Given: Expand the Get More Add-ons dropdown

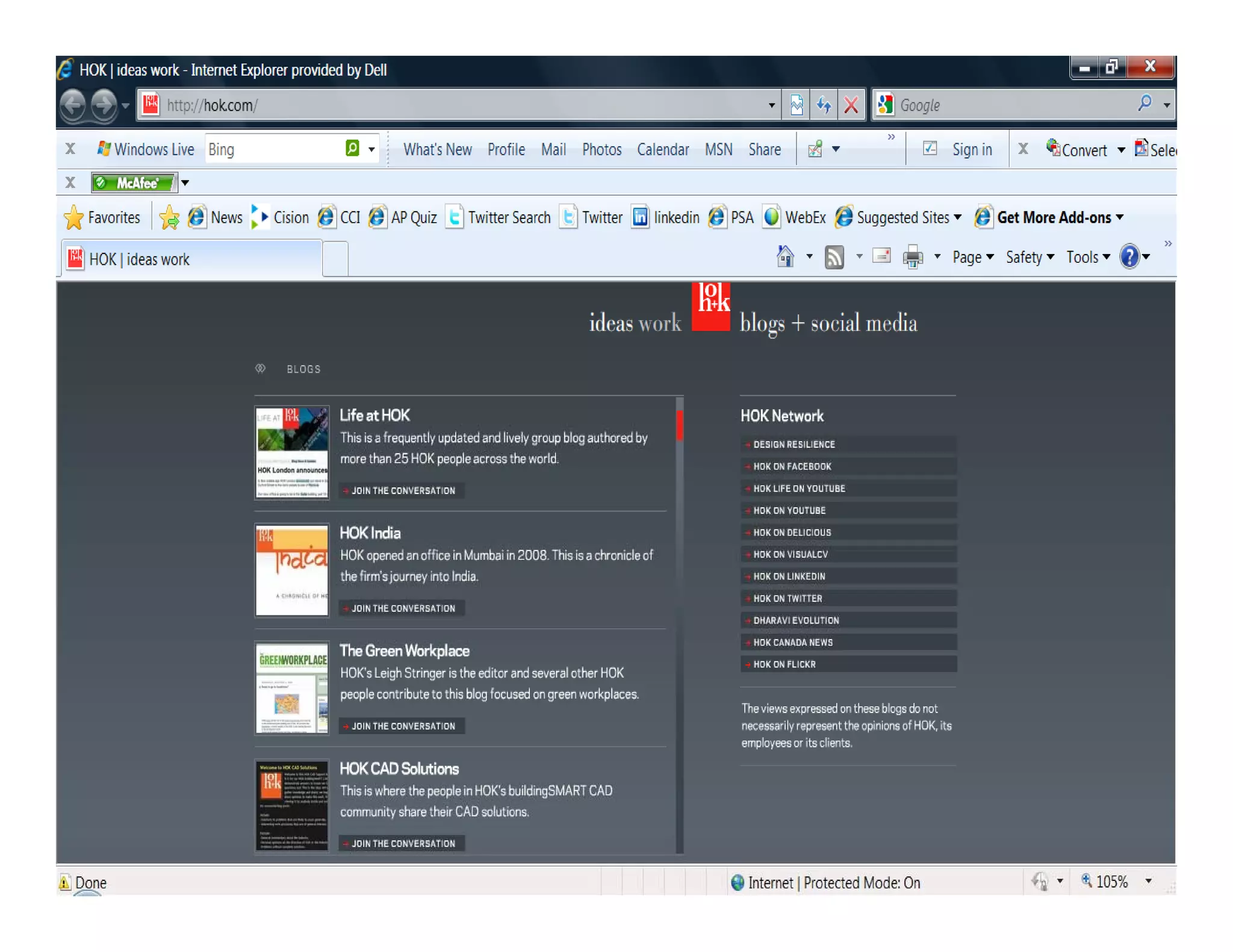Looking at the screenshot, I should point(1120,217).
